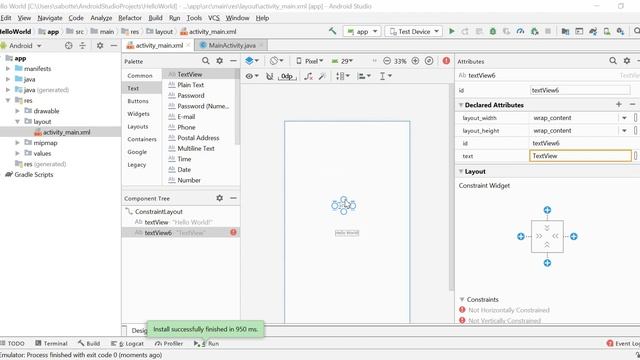Click the top id input field
Screen dimensions: 640x360
point(580,90)
